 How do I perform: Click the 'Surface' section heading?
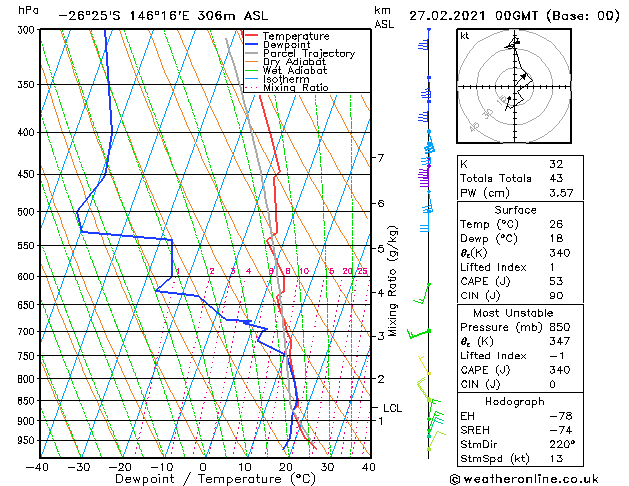(x=515, y=210)
